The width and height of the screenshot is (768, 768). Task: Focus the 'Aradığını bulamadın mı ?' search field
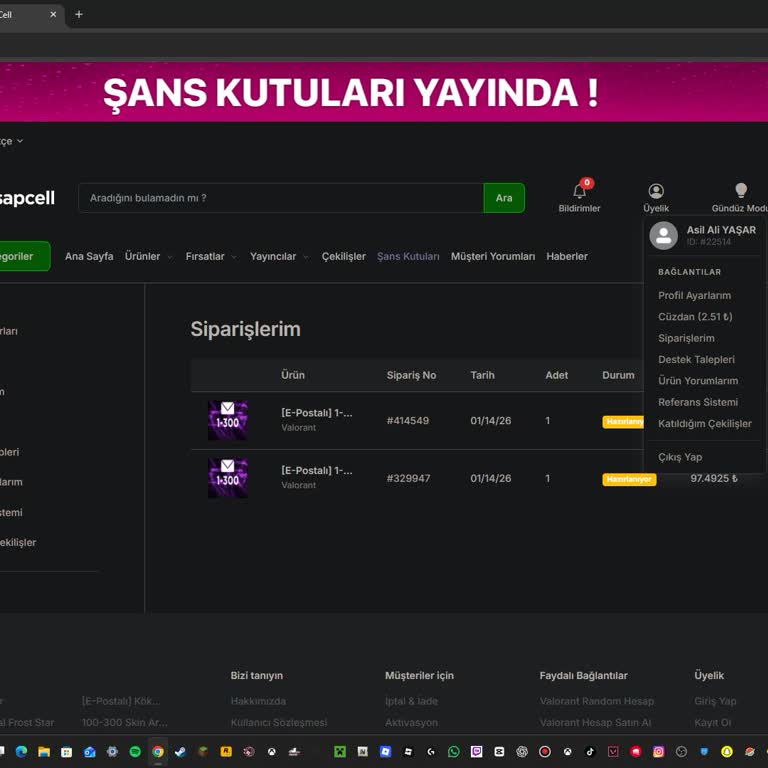tap(281, 198)
